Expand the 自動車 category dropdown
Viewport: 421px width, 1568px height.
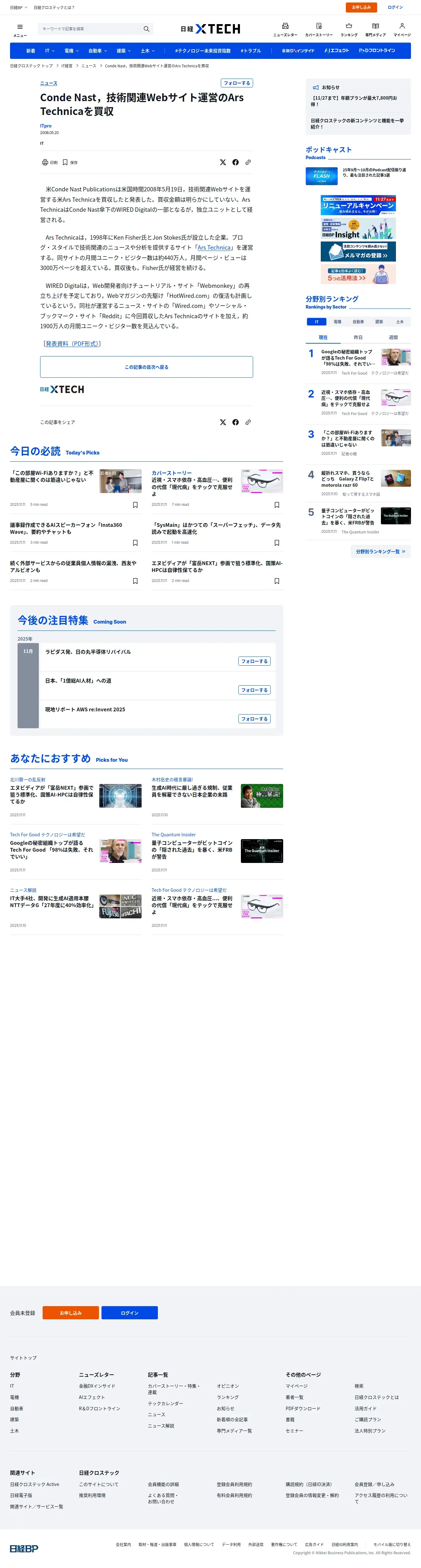[97, 50]
